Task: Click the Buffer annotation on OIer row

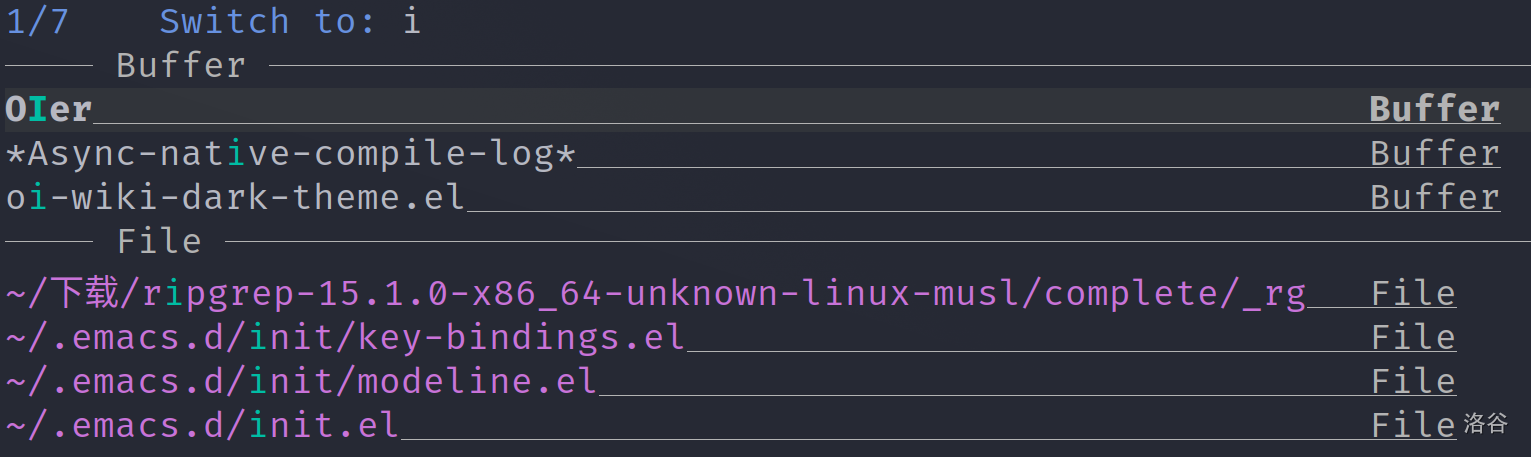Action: pos(1434,110)
